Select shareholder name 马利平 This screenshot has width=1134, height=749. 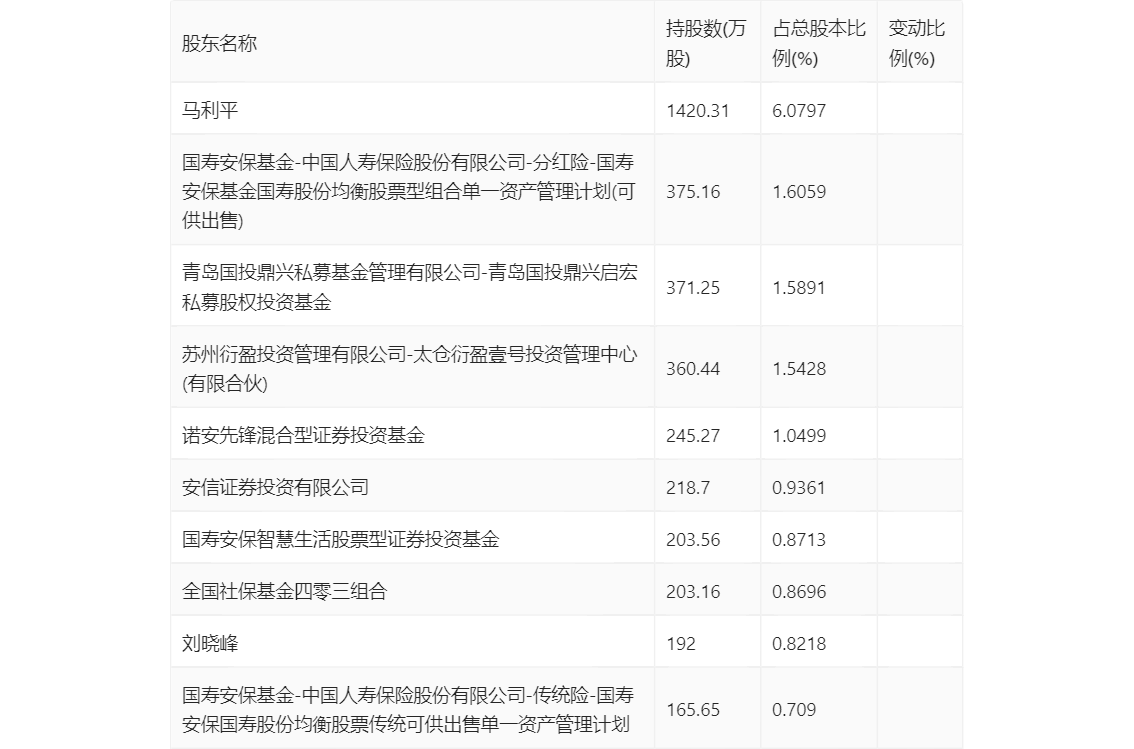(210, 111)
